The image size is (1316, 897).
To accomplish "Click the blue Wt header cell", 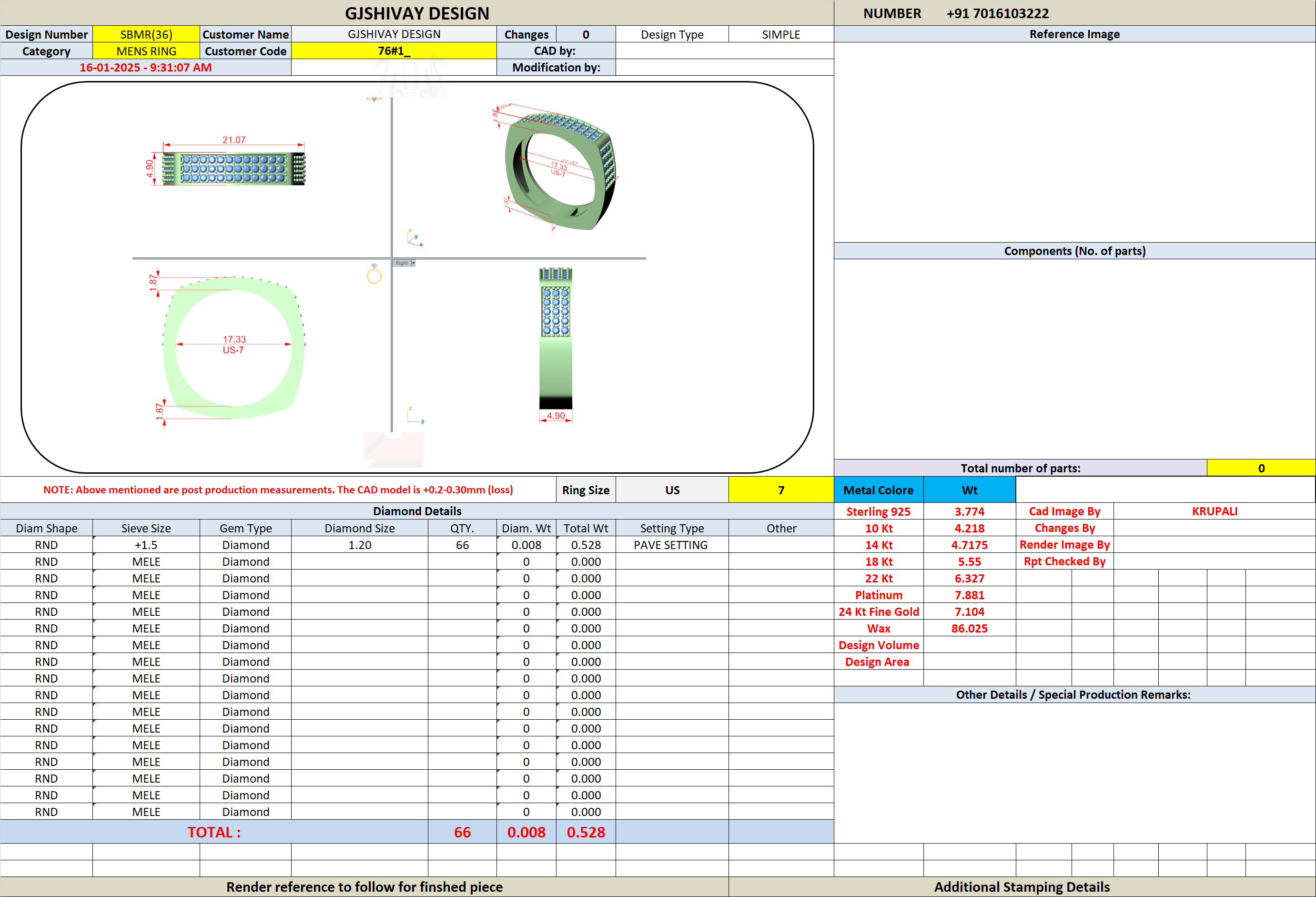I will pos(970,490).
